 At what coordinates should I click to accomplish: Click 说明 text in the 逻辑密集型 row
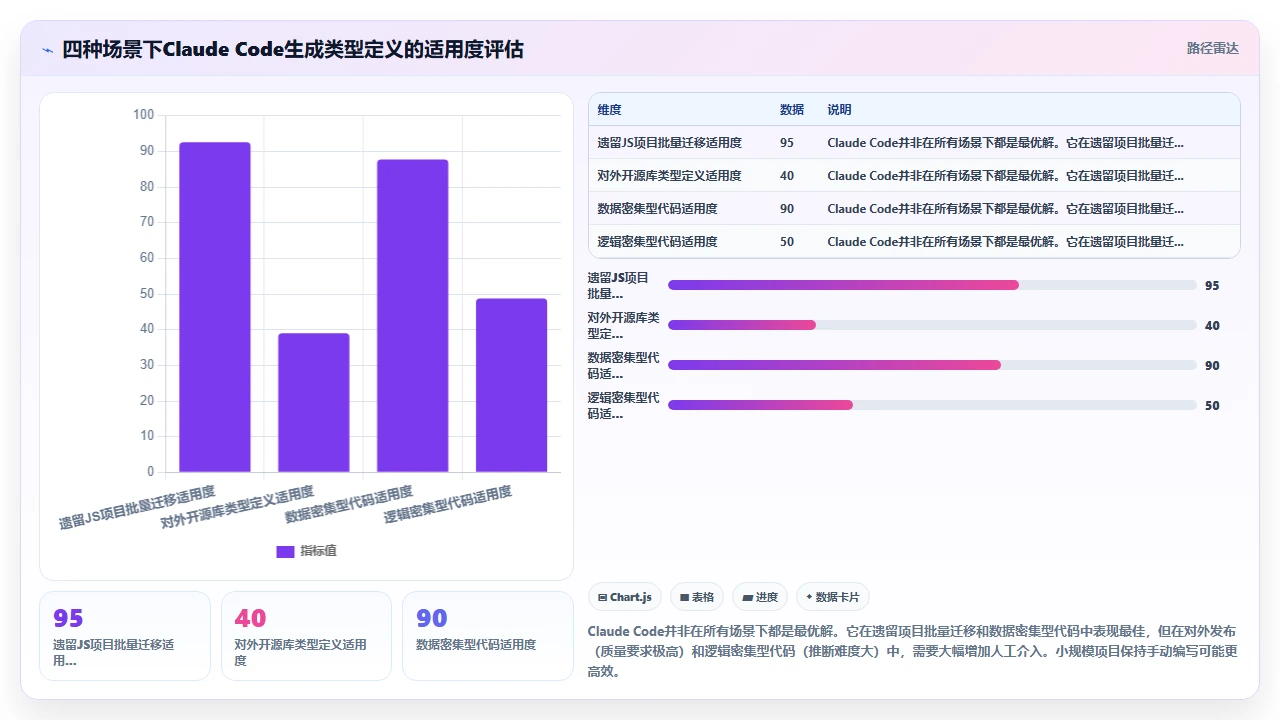(x=1005, y=242)
